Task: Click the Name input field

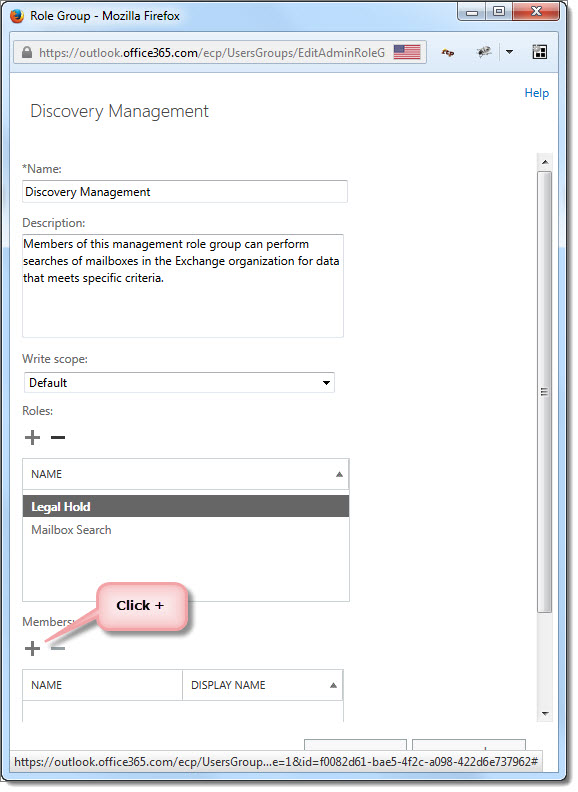Action: point(185,192)
